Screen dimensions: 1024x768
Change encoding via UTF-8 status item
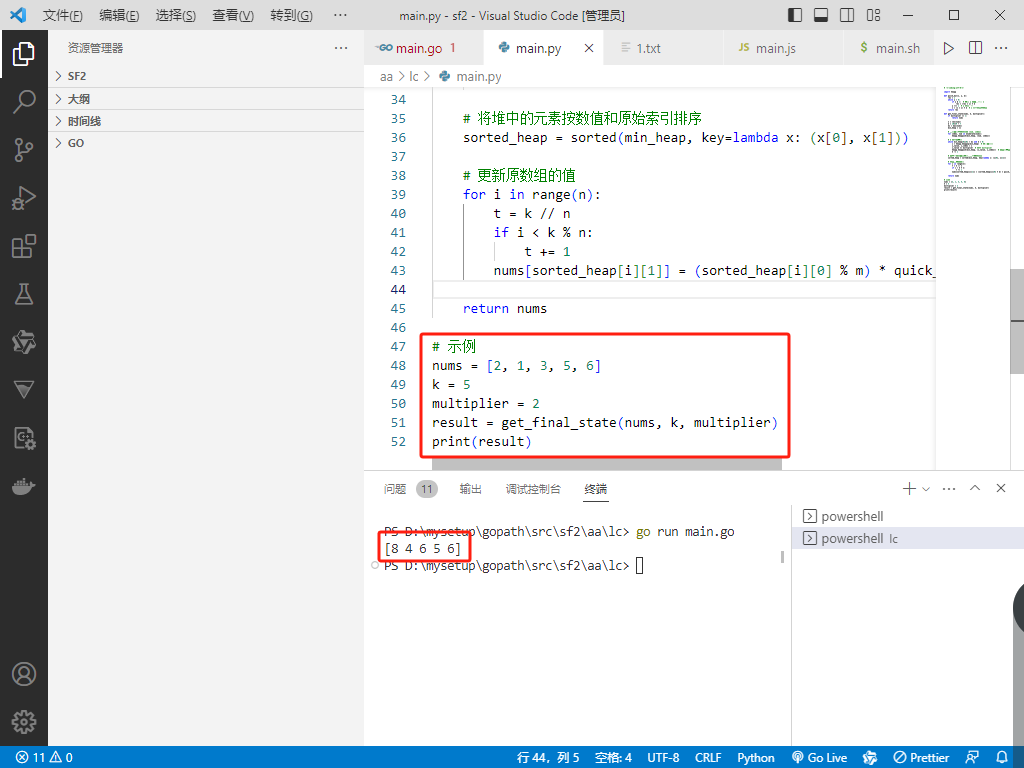663,758
